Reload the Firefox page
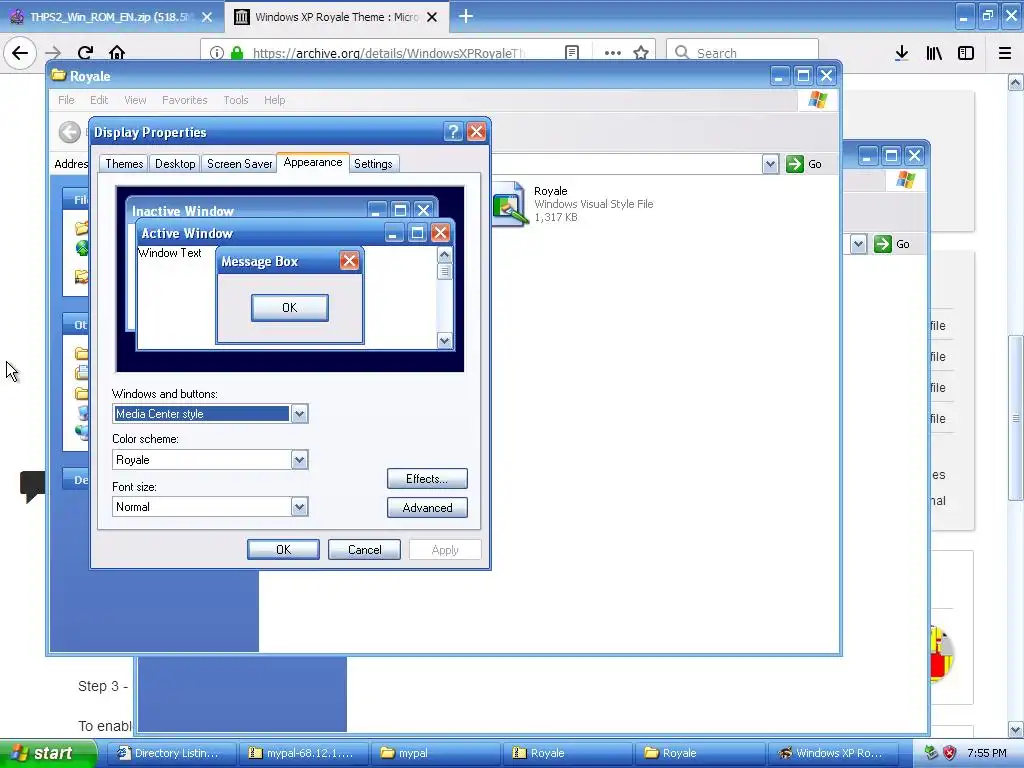Image resolution: width=1024 pixels, height=768 pixels. pyautogui.click(x=85, y=53)
